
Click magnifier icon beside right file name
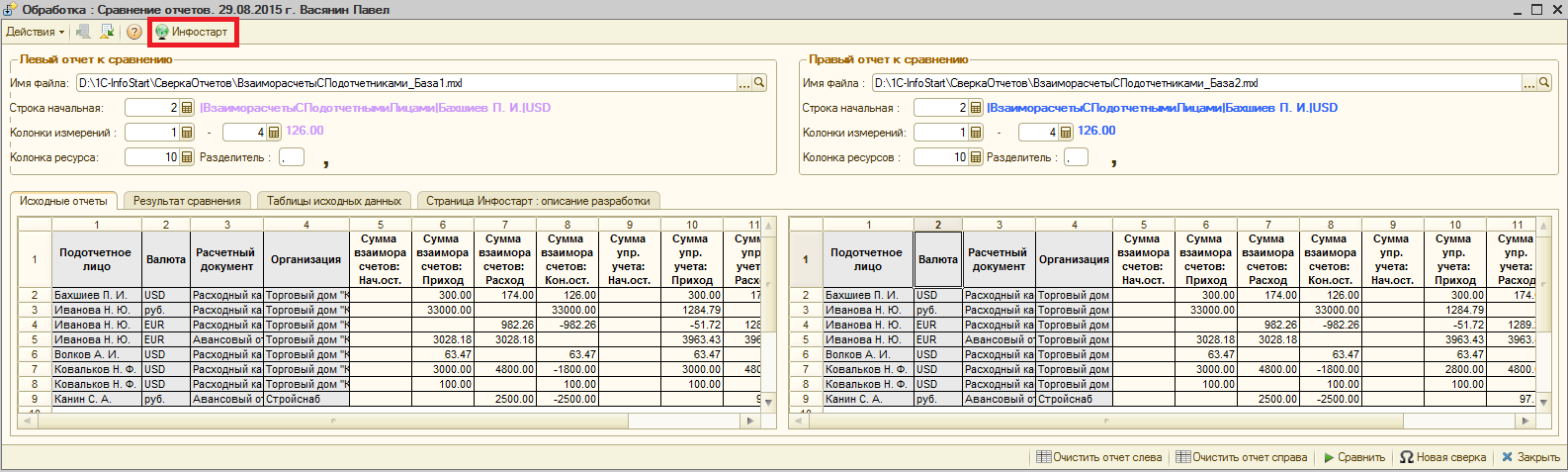click(x=1544, y=83)
